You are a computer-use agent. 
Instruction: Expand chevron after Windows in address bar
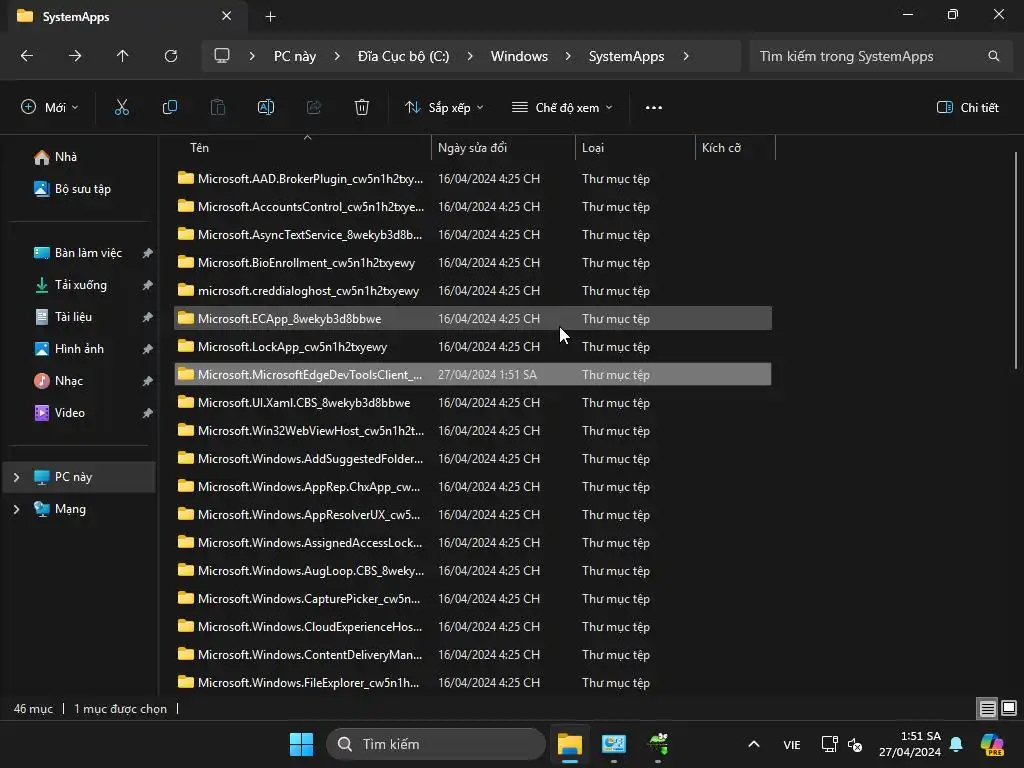(568, 56)
